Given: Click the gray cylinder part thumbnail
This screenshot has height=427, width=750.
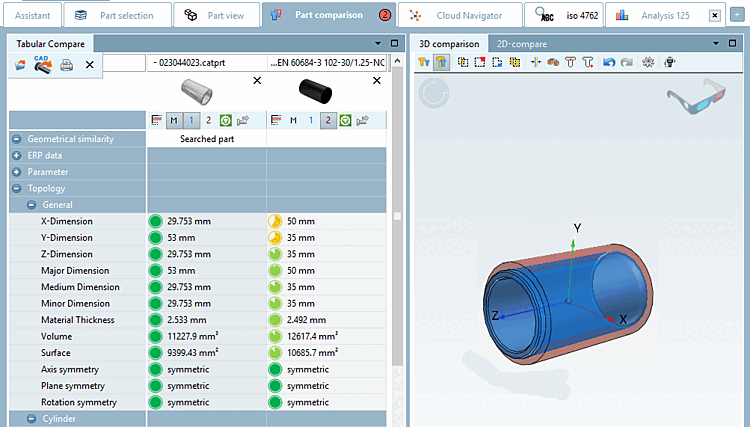Looking at the screenshot, I should 196,92.
